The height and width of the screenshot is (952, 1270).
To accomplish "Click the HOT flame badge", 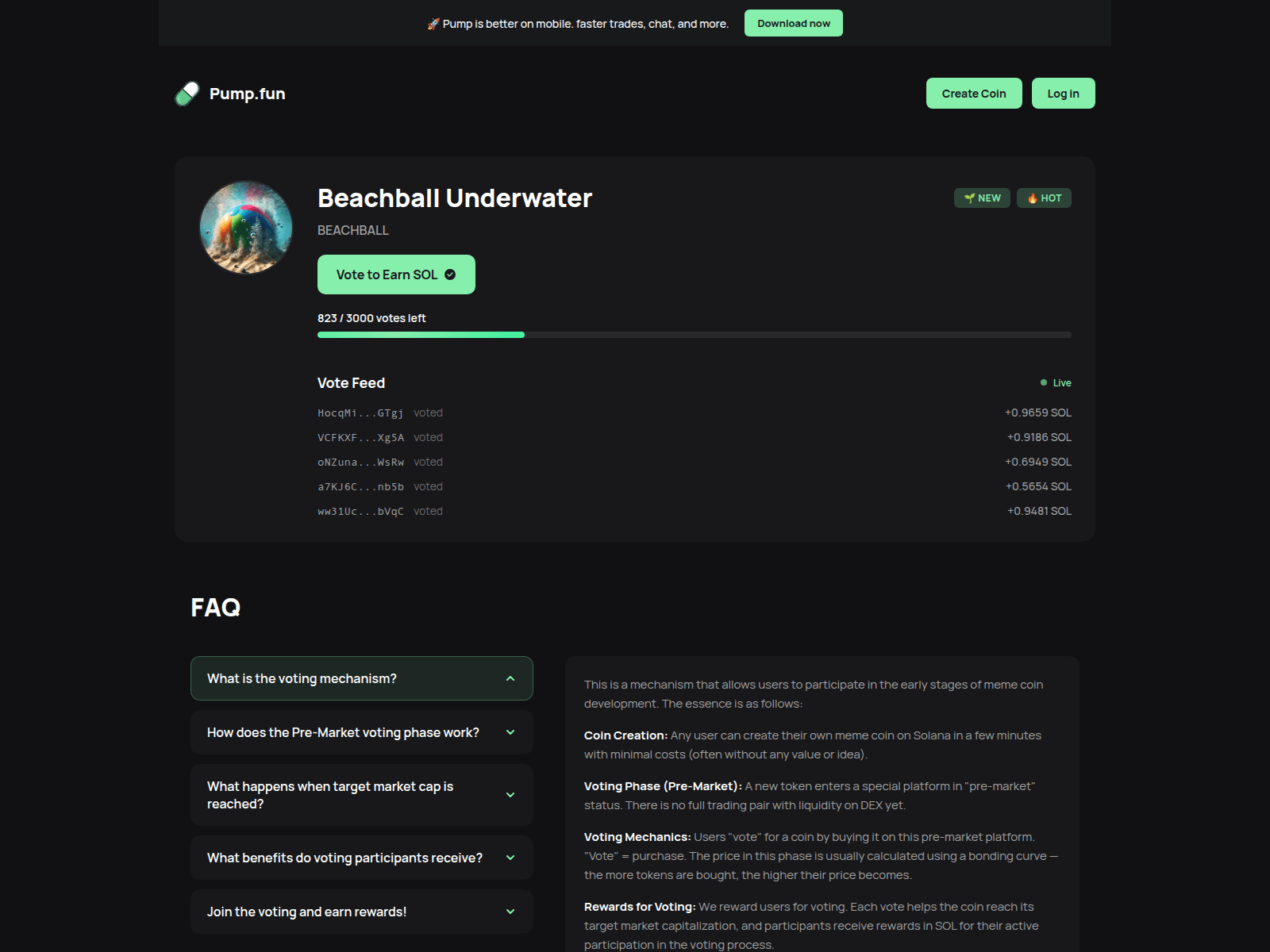I will [1044, 198].
